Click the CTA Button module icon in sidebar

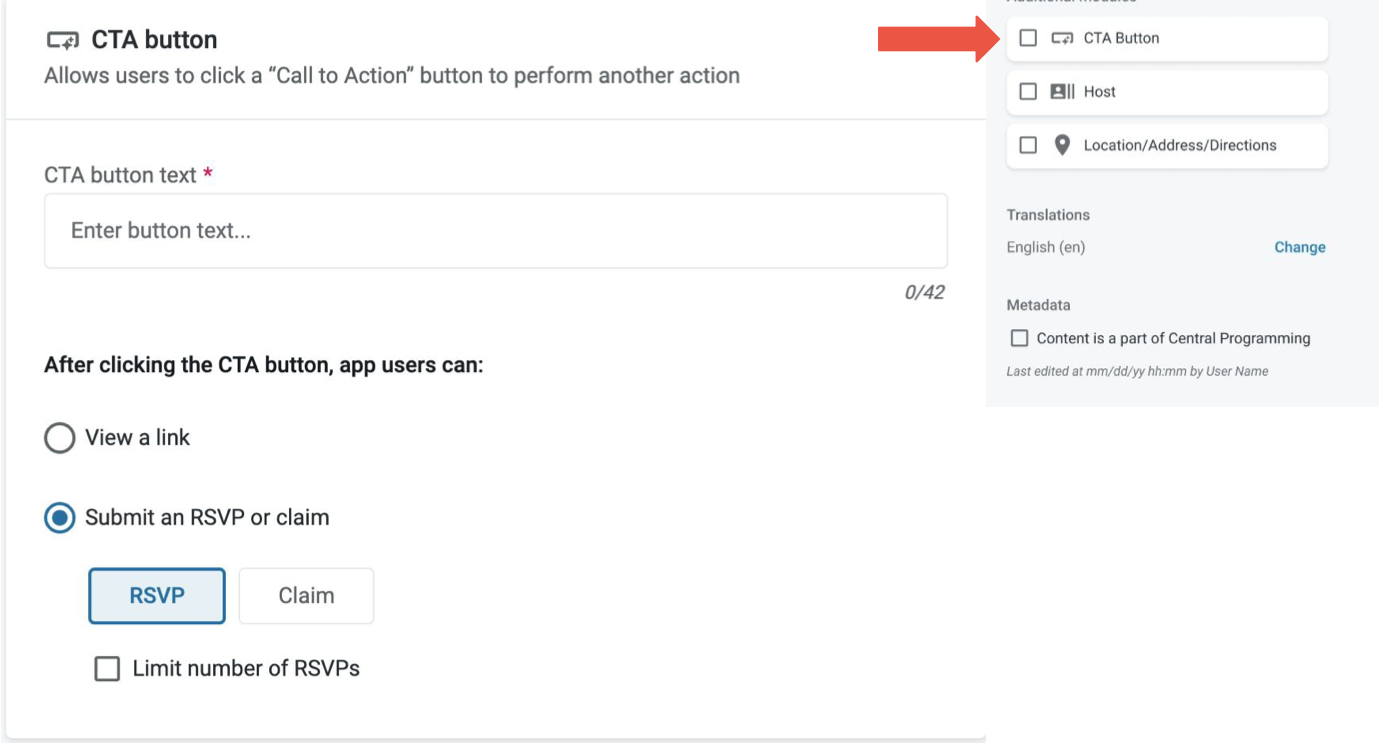[x=1062, y=39]
